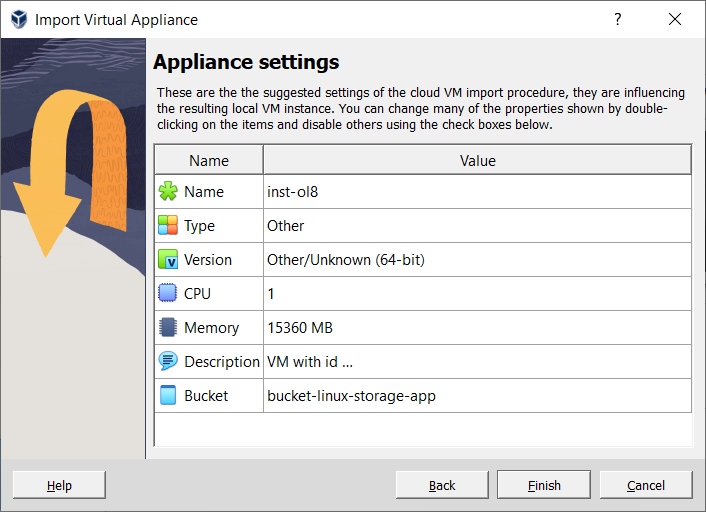Select the inst-ol8 name value
The height and width of the screenshot is (512, 706).
tap(477, 191)
